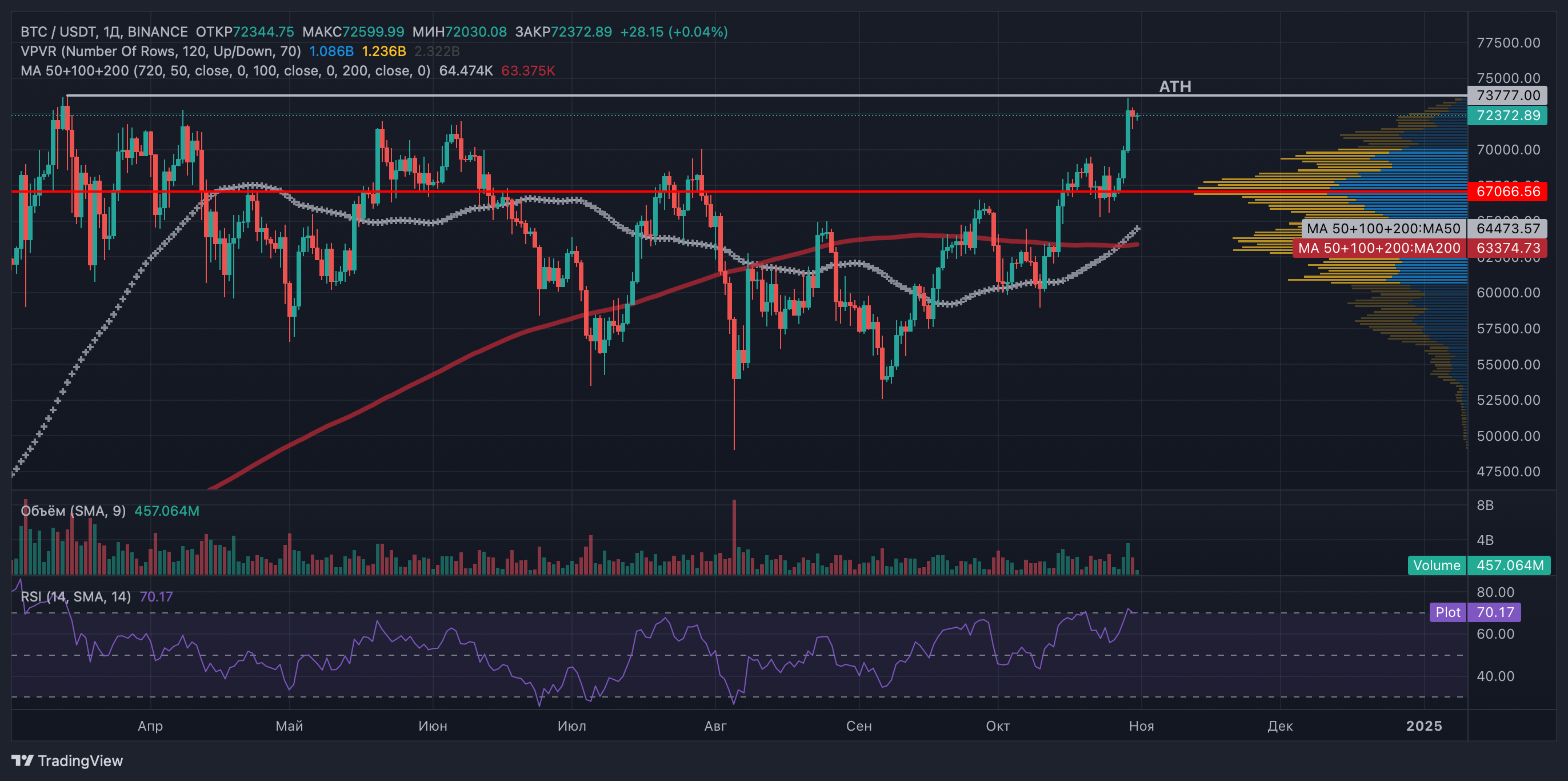This screenshot has height=781, width=1568.
Task: Click the MA 50+100+200:MA200 label tag
Action: tap(1379, 248)
